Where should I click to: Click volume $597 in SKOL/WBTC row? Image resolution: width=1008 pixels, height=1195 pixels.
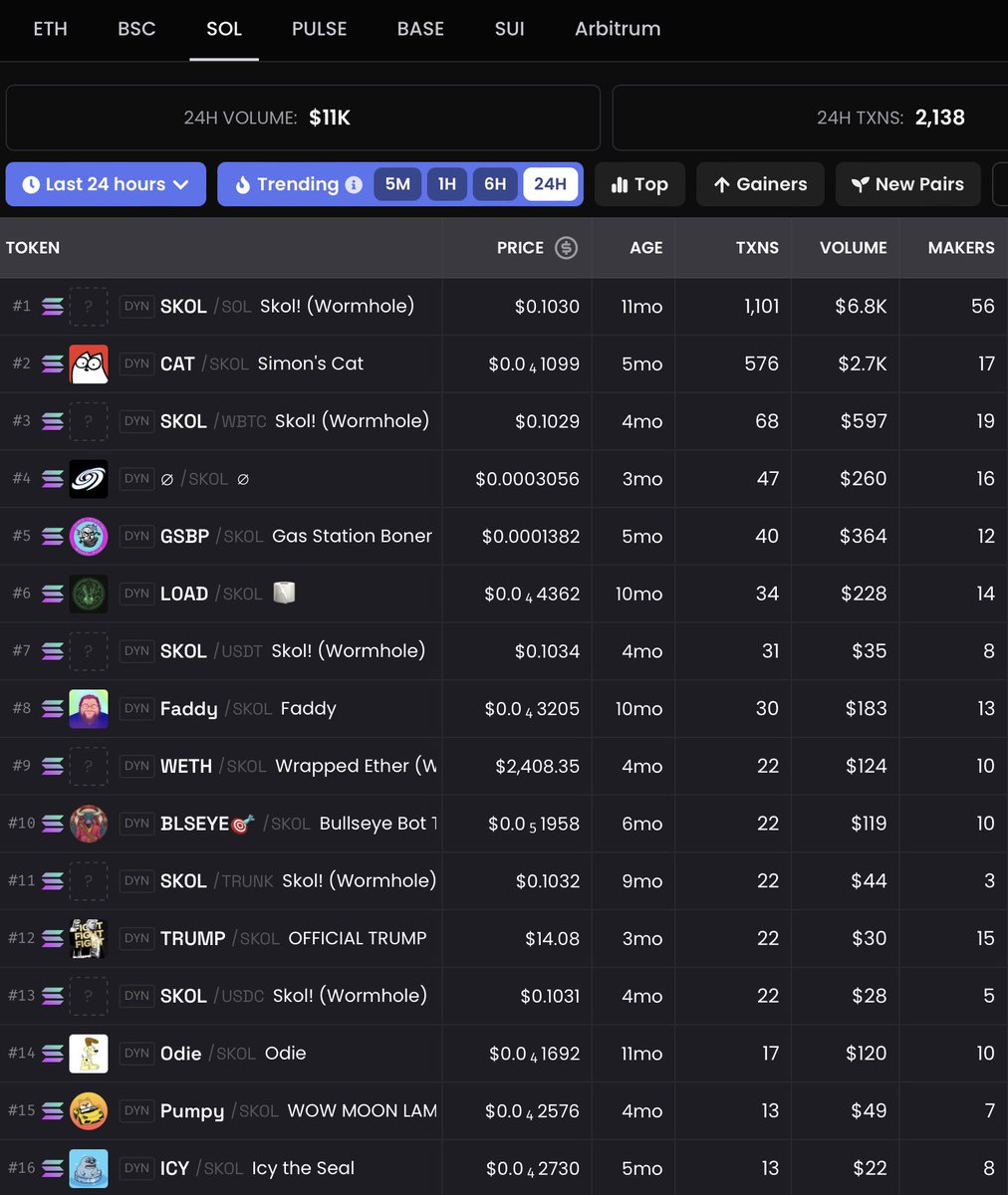coord(863,421)
